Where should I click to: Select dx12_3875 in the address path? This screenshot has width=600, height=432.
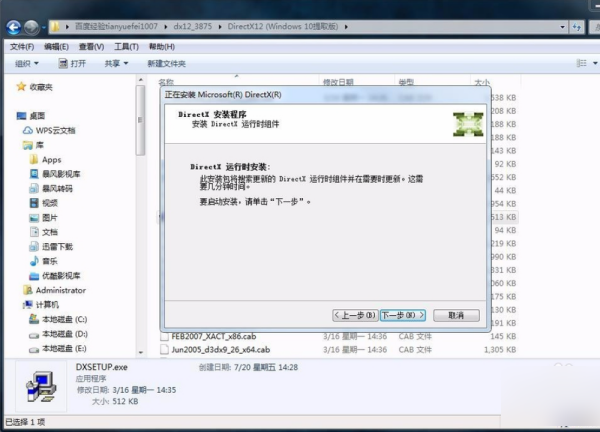click(x=192, y=26)
